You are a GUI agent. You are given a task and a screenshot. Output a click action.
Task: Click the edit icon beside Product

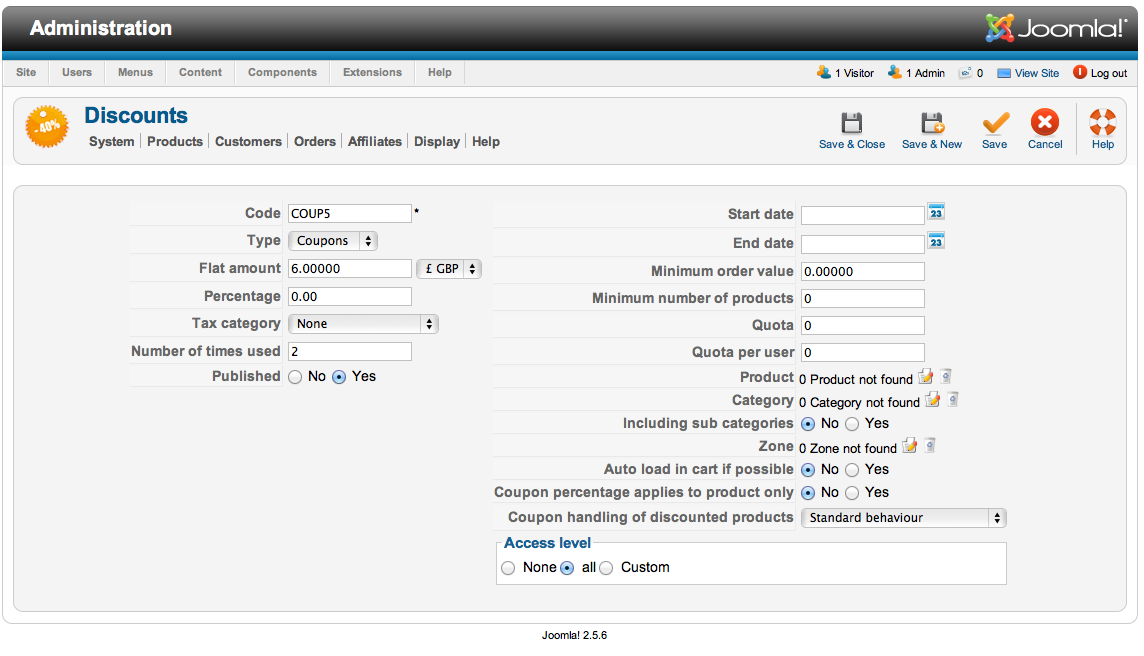point(926,377)
